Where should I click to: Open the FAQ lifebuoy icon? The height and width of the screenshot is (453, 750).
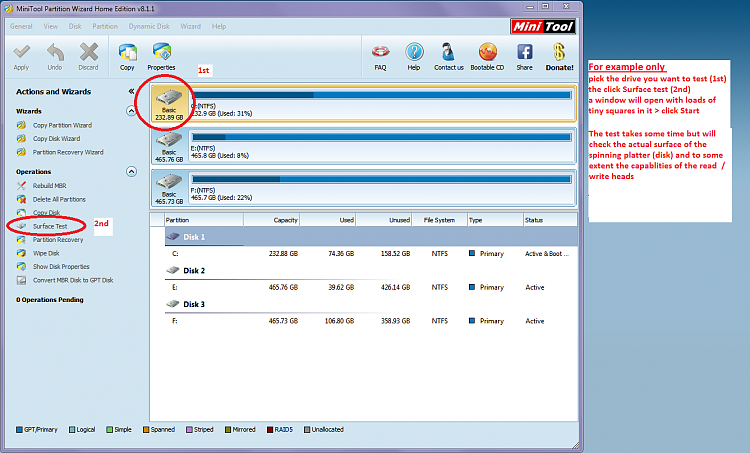tap(381, 52)
